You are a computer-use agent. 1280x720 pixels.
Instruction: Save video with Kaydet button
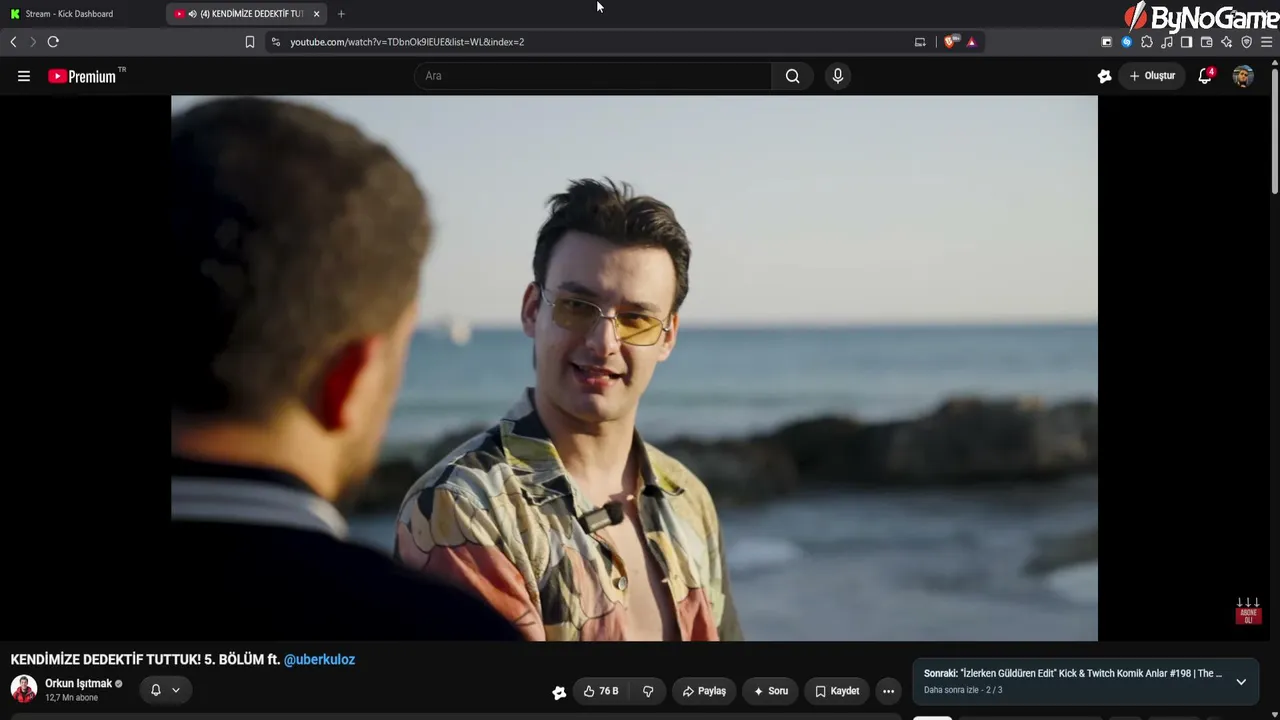coord(837,691)
